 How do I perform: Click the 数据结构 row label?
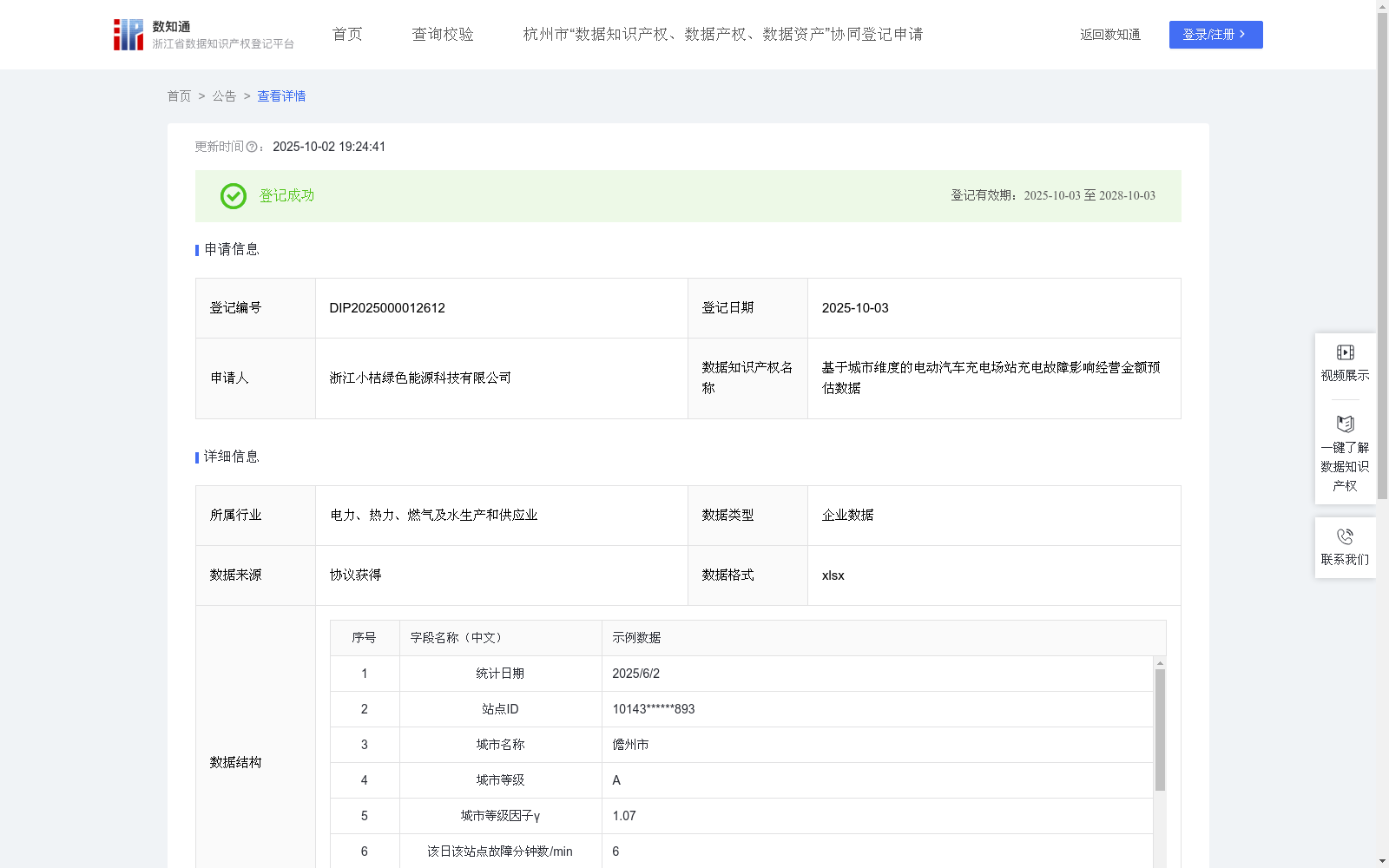[x=235, y=763]
